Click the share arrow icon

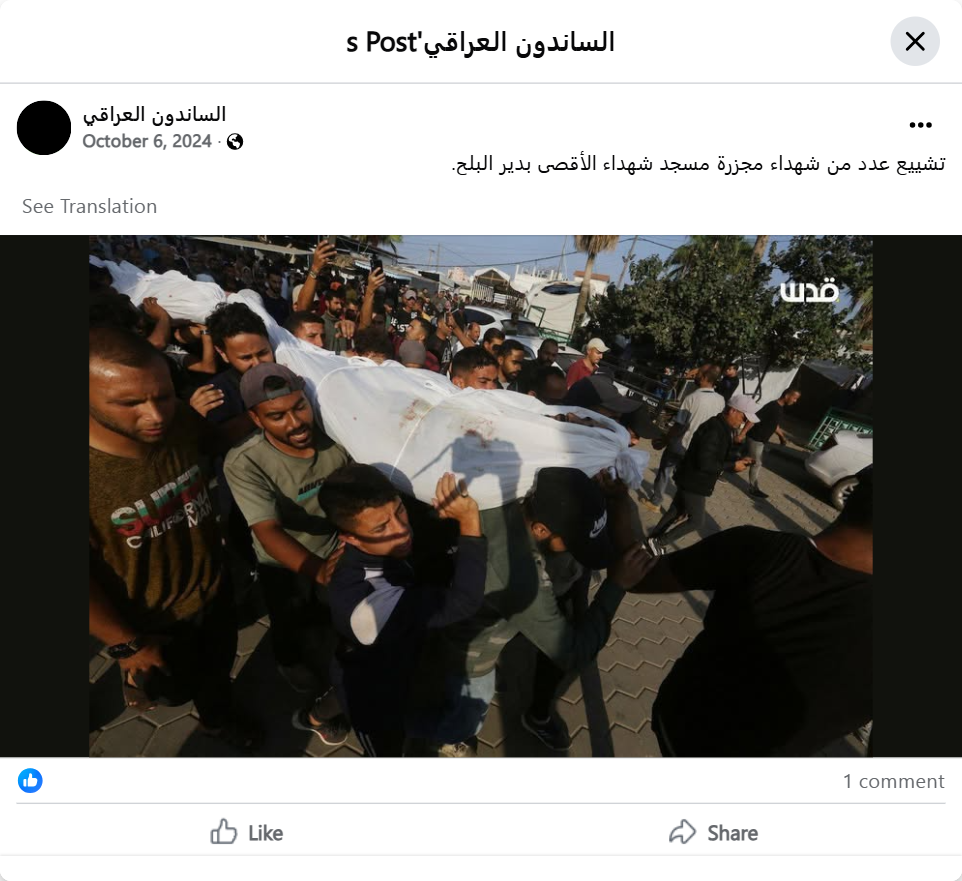click(x=682, y=832)
